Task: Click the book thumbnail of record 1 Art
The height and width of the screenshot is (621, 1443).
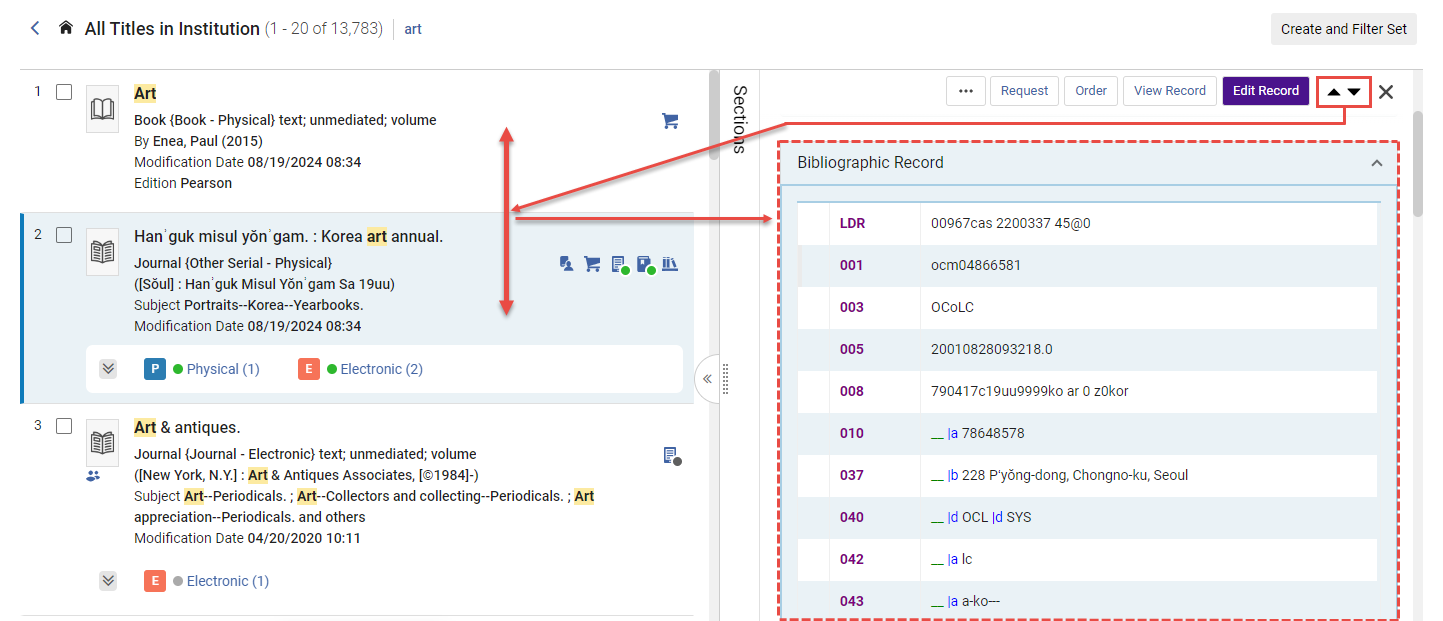Action: coord(103,109)
